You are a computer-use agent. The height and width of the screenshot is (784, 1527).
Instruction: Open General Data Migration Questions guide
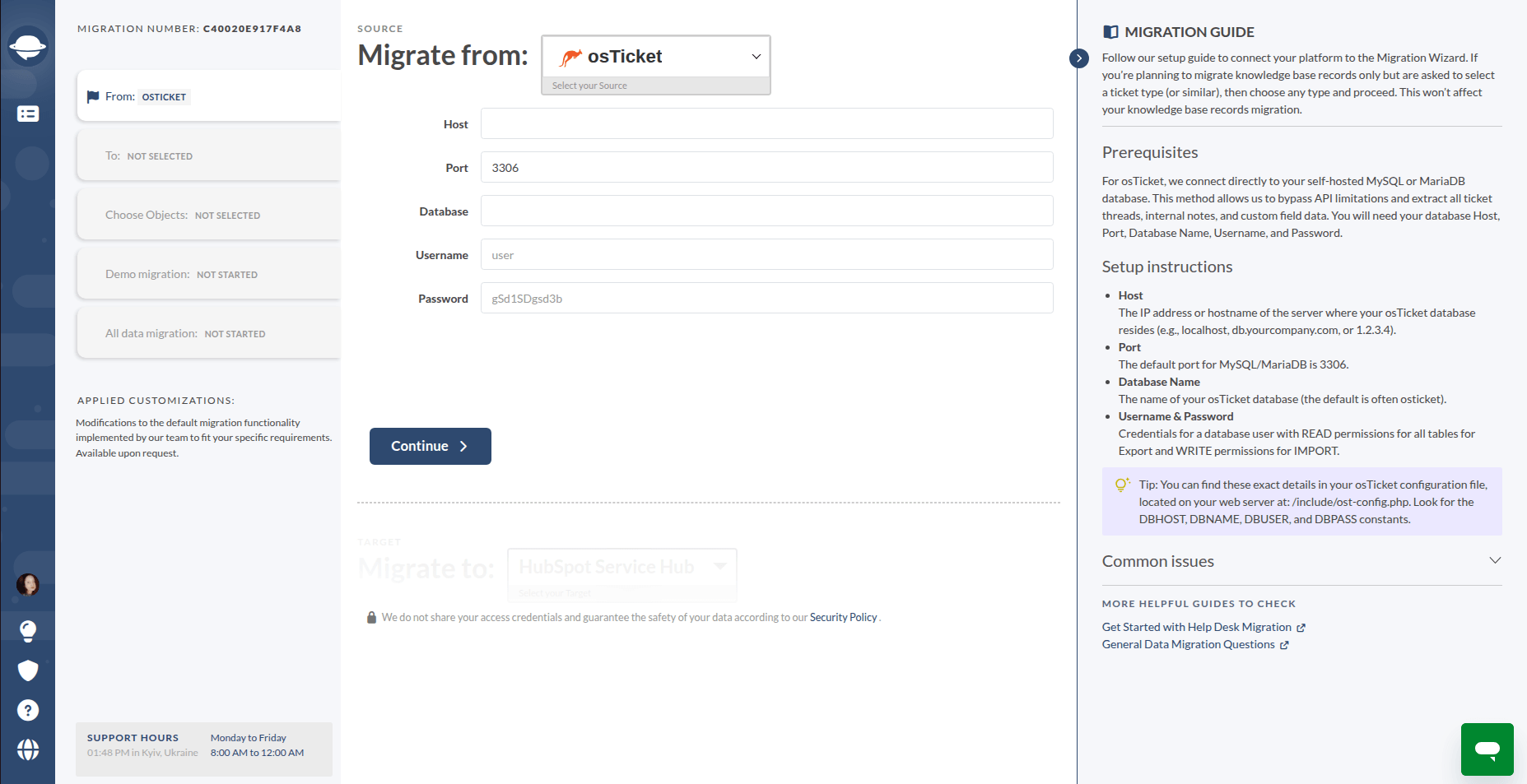1195,644
